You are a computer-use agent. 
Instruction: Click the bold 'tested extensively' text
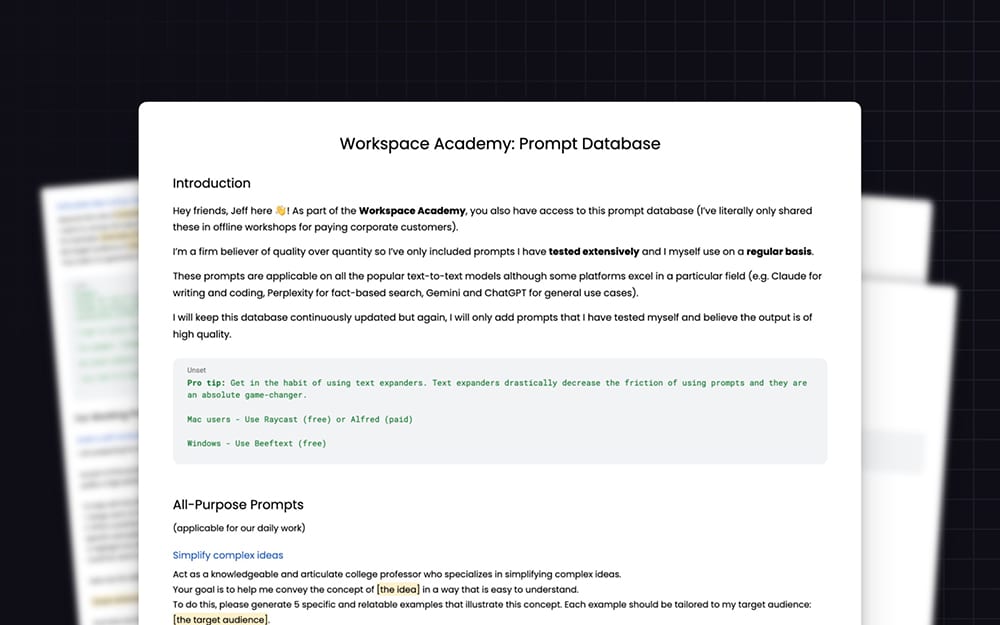click(x=594, y=251)
